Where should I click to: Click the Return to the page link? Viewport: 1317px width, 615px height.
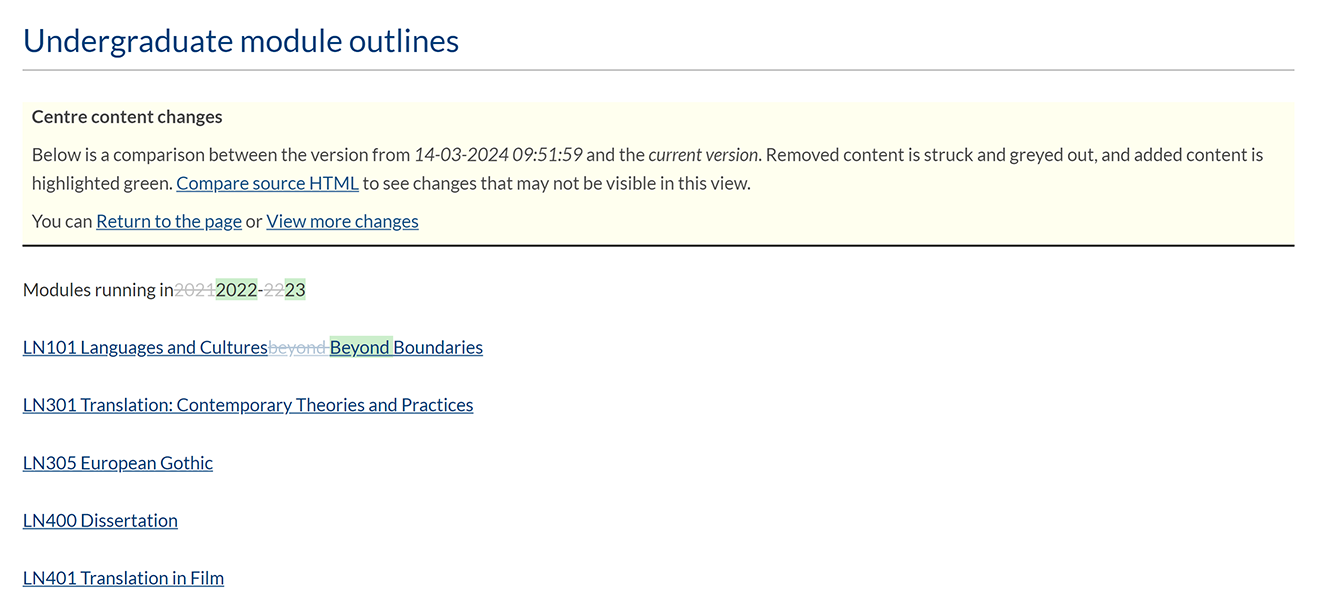coord(168,221)
